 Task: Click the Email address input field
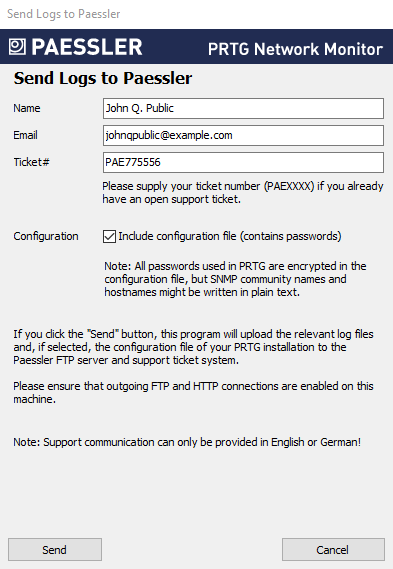tap(243, 135)
